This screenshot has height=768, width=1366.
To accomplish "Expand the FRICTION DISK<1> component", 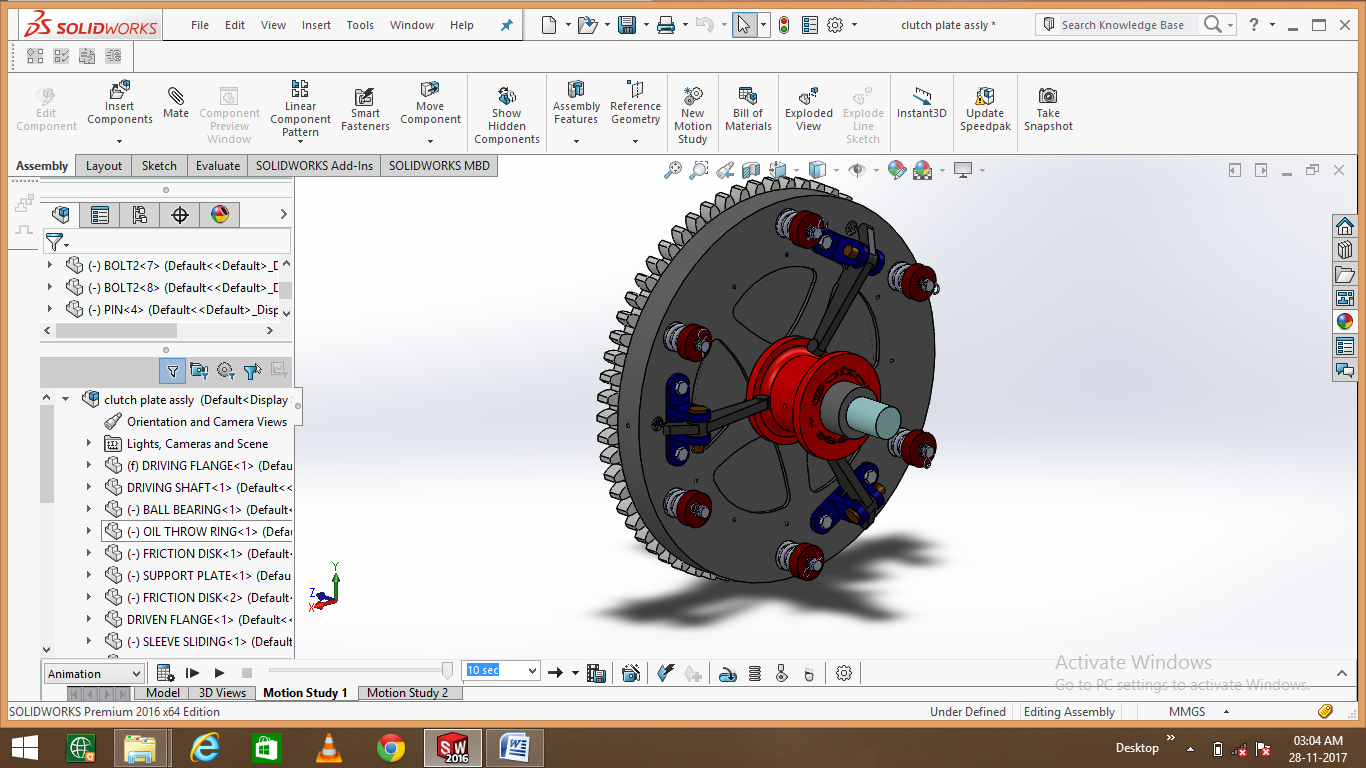I will point(89,553).
